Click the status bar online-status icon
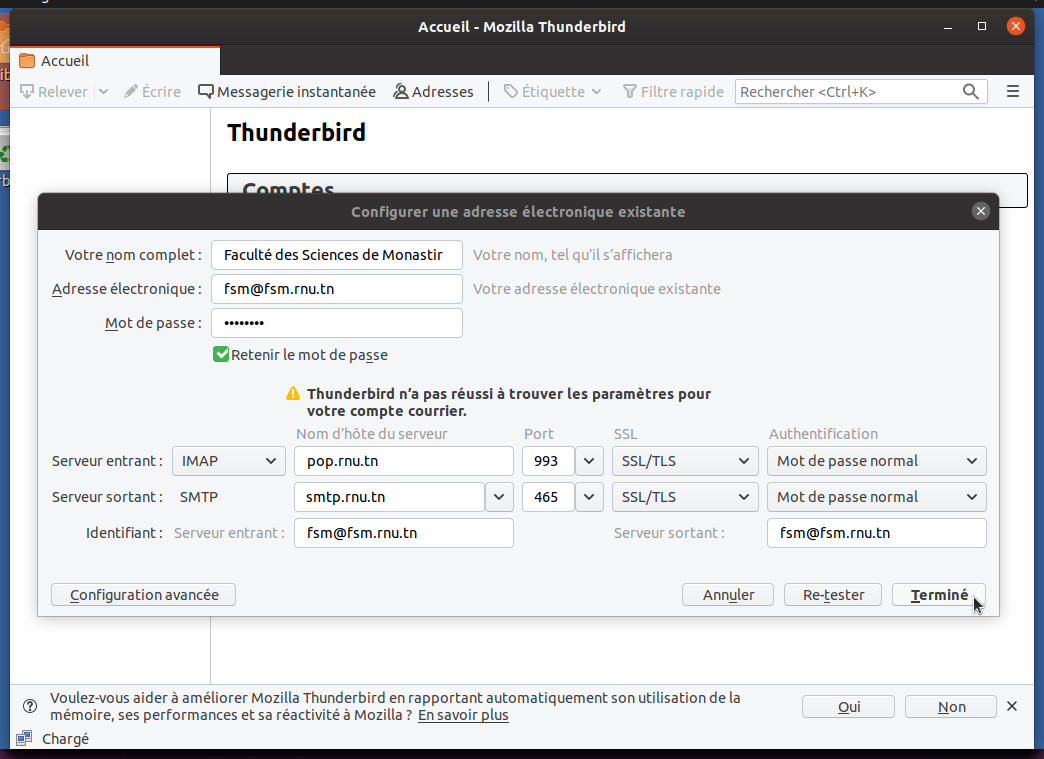Viewport: 1044px width, 759px height. pos(24,738)
